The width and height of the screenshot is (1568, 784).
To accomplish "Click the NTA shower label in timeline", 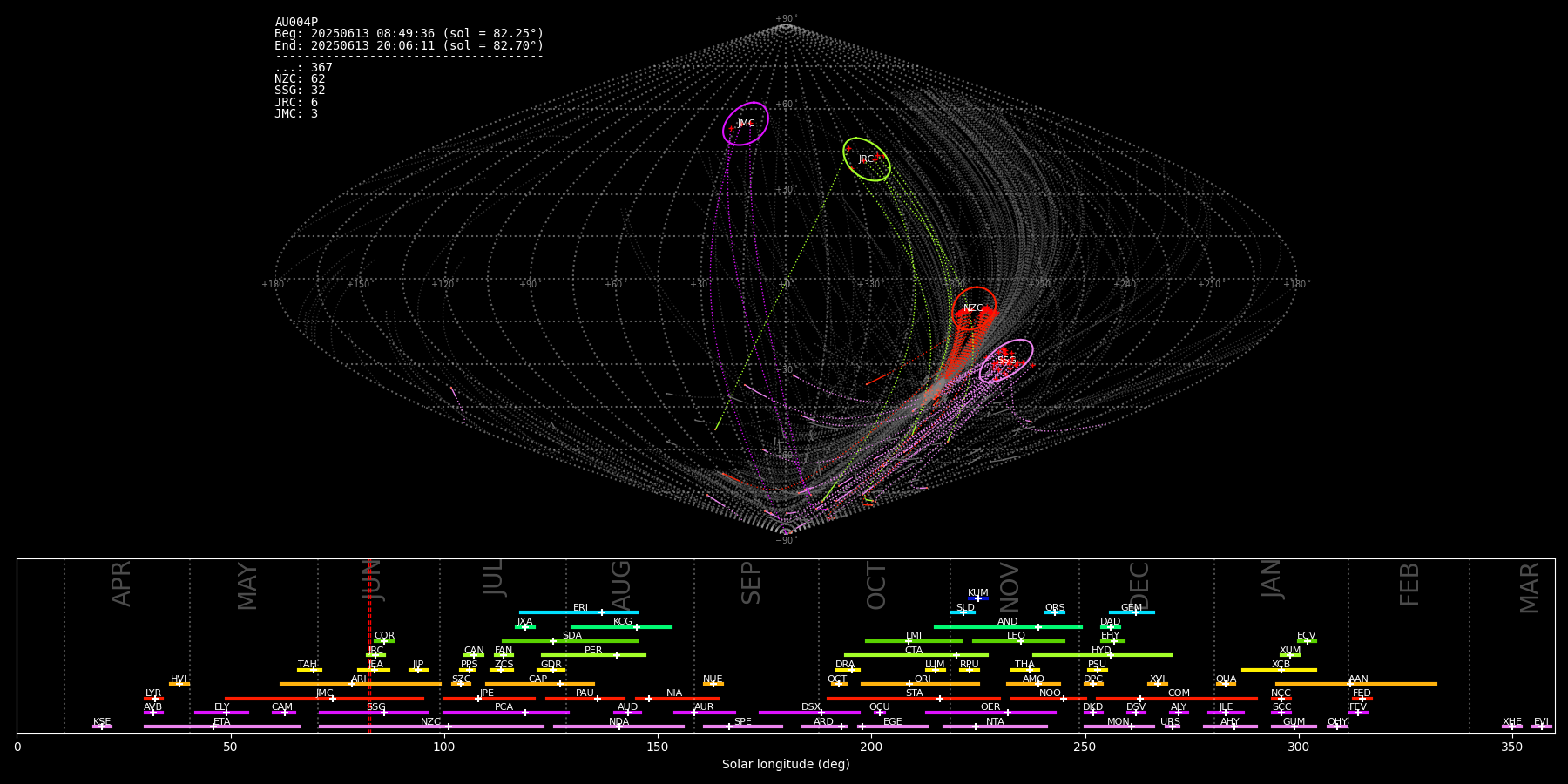I will [995, 722].
